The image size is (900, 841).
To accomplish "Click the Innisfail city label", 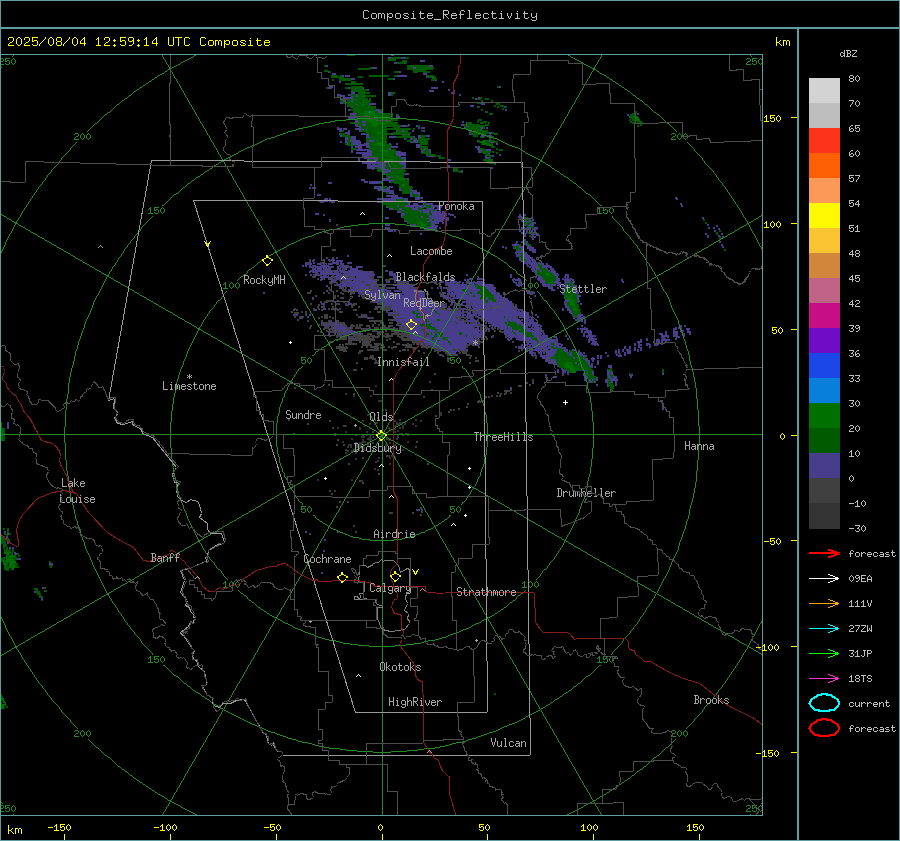I will (x=403, y=362).
